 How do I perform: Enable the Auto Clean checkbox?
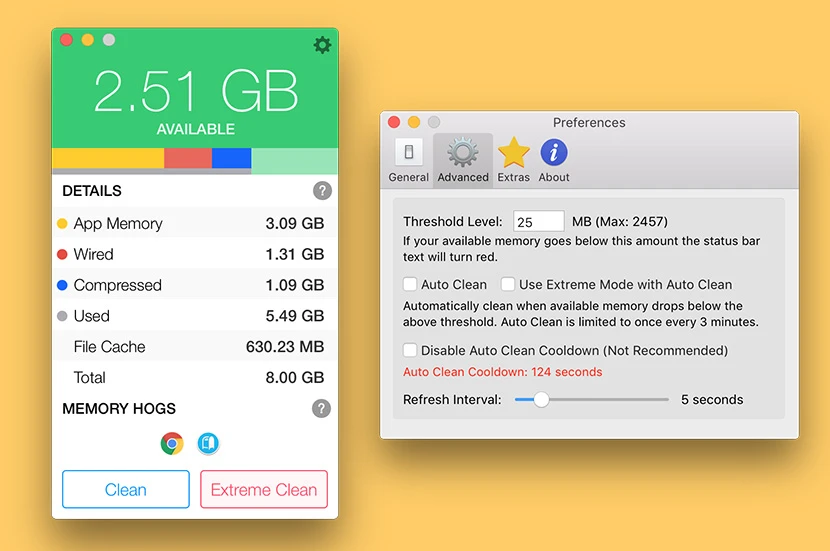pyautogui.click(x=410, y=285)
